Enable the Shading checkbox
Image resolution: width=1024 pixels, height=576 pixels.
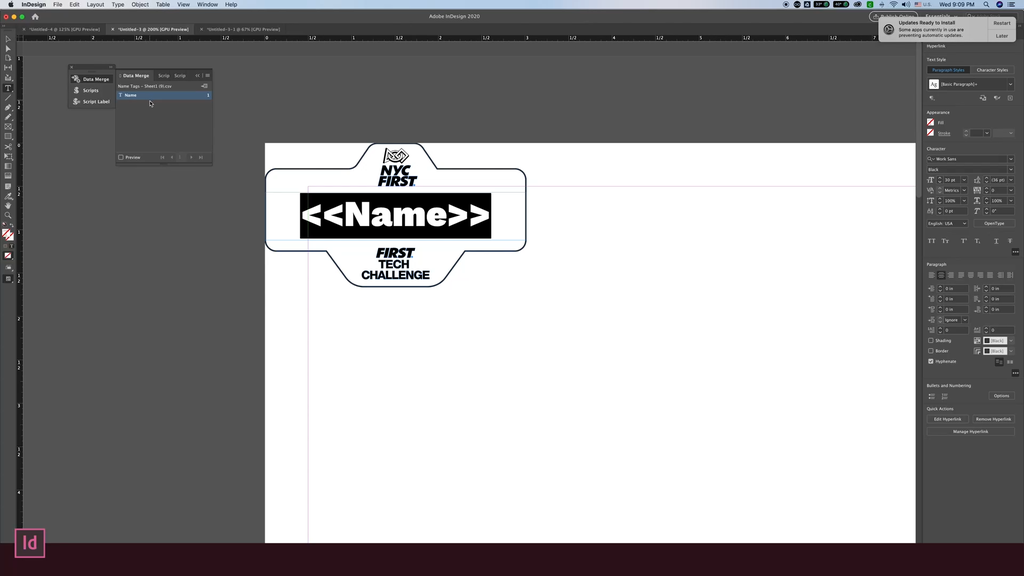(930, 340)
